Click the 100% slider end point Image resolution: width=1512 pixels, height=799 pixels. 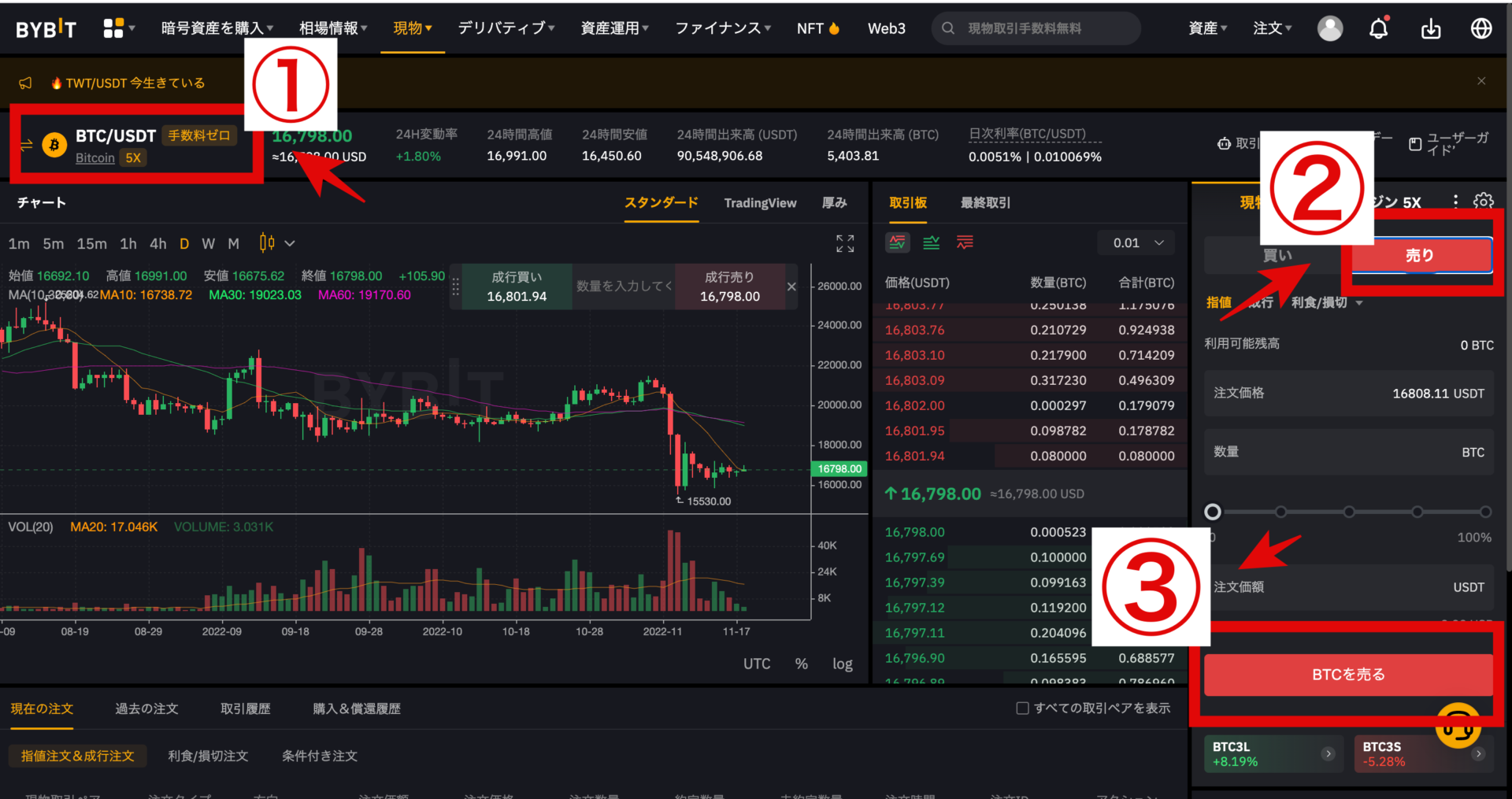1486,512
